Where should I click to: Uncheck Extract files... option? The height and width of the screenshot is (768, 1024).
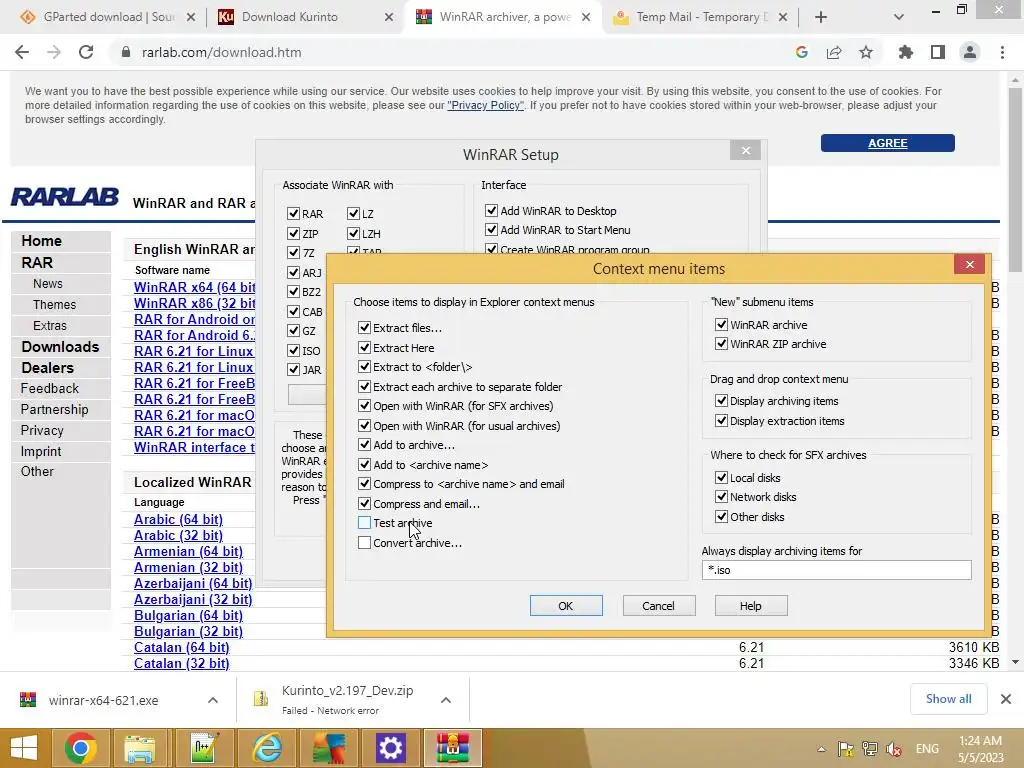coord(364,328)
